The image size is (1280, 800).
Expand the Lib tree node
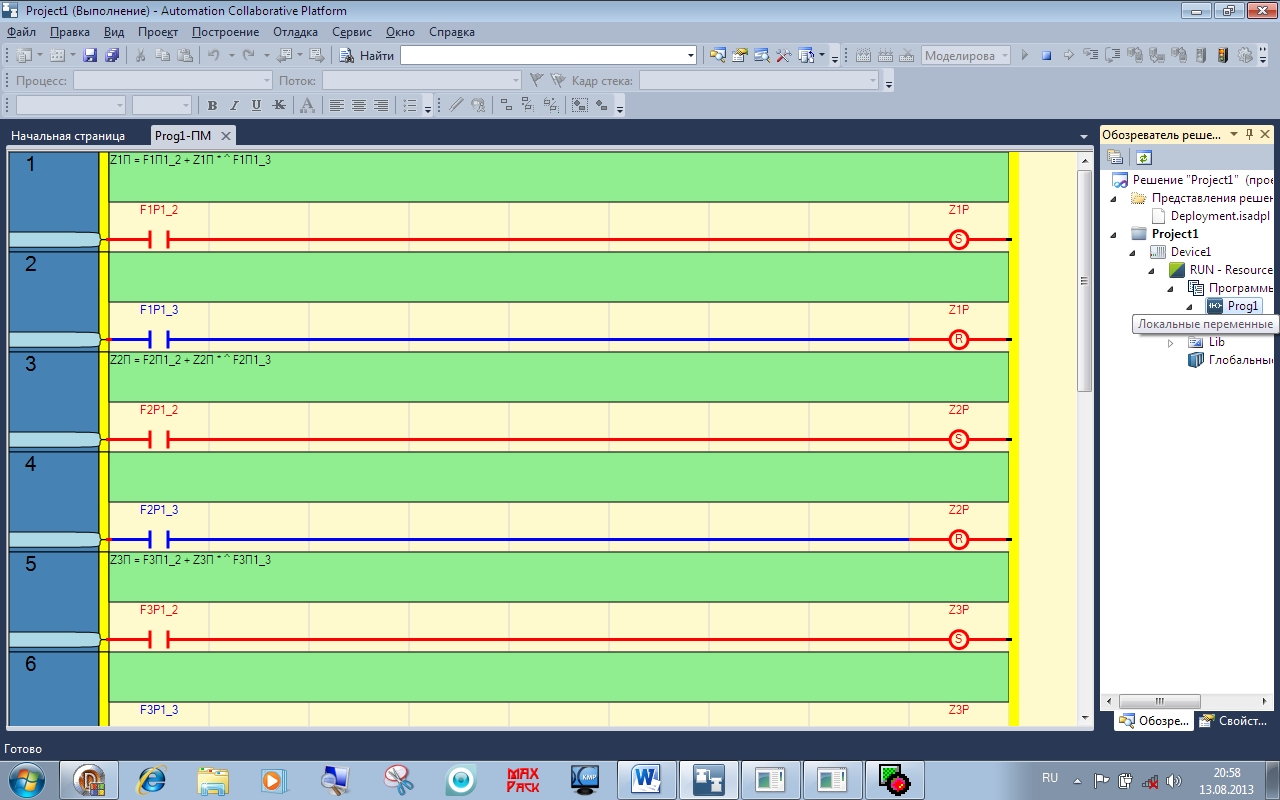tap(1171, 342)
